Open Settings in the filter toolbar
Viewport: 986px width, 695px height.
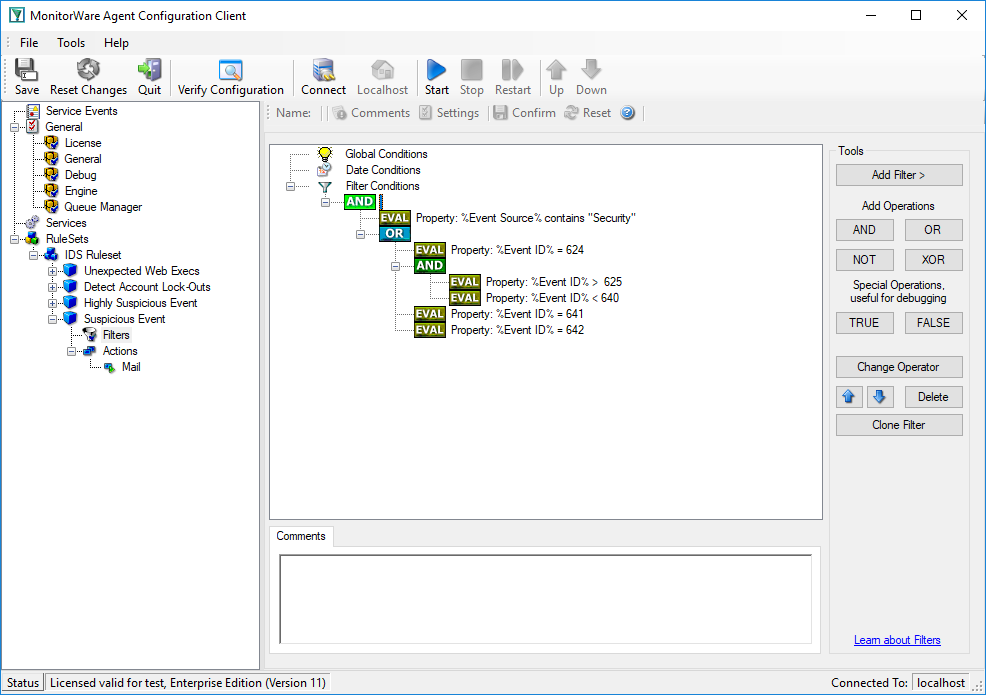click(x=449, y=113)
